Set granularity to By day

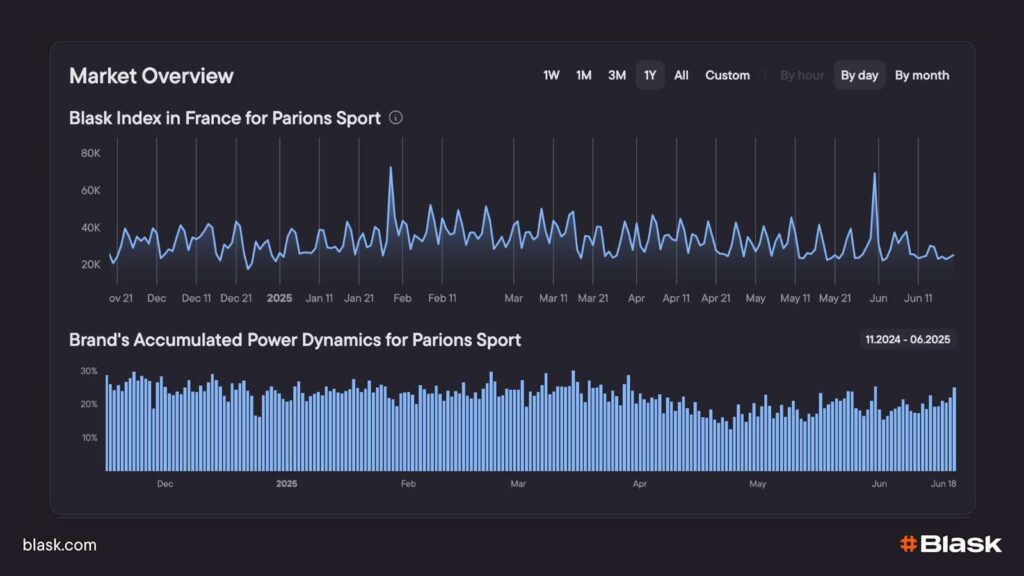pyautogui.click(x=859, y=75)
